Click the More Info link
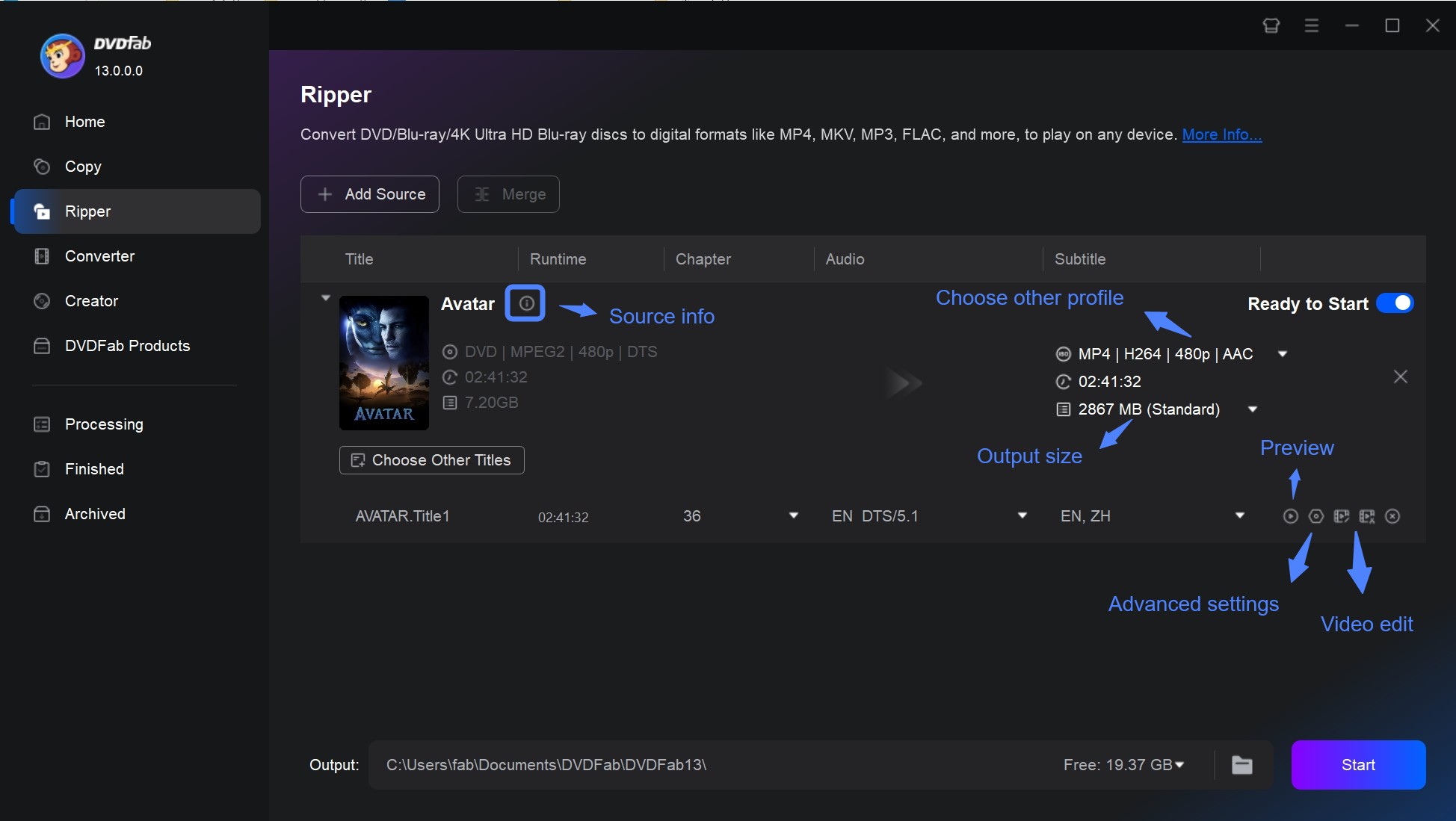 click(1221, 133)
